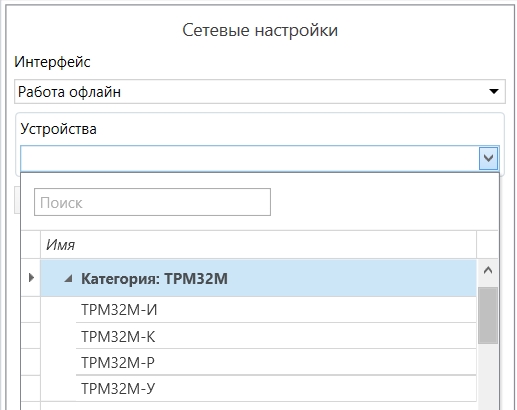Click the device list vertical scrollbar thumb

[x=488, y=315]
